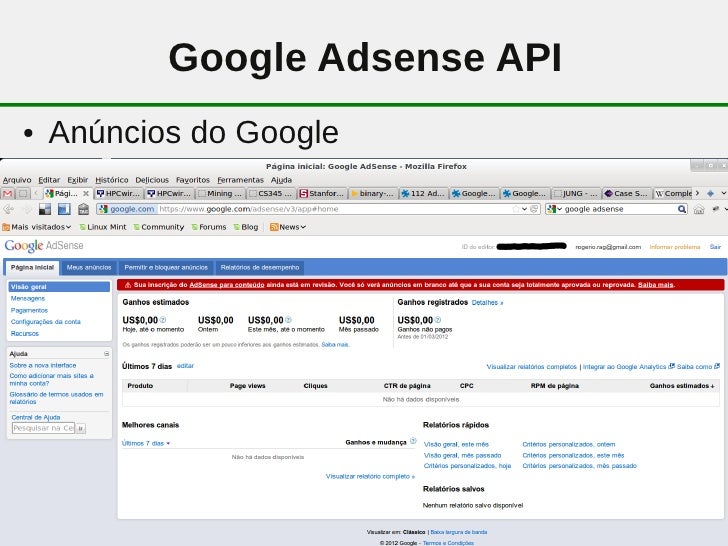
Task: Click the Central de Ajuda search button
Action: (x=80, y=428)
